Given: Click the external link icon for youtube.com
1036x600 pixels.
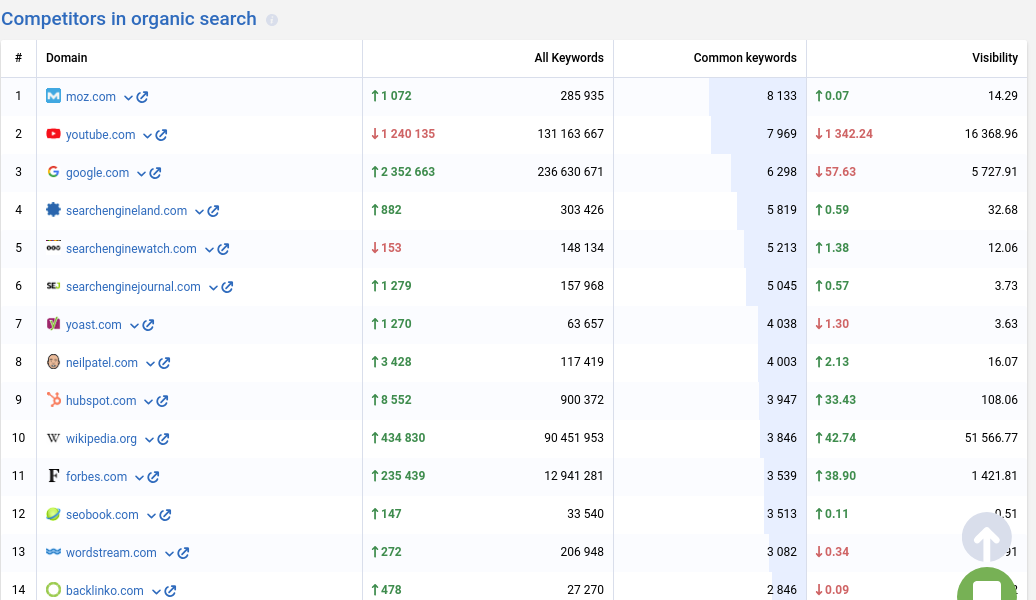Looking at the screenshot, I should 161,135.
